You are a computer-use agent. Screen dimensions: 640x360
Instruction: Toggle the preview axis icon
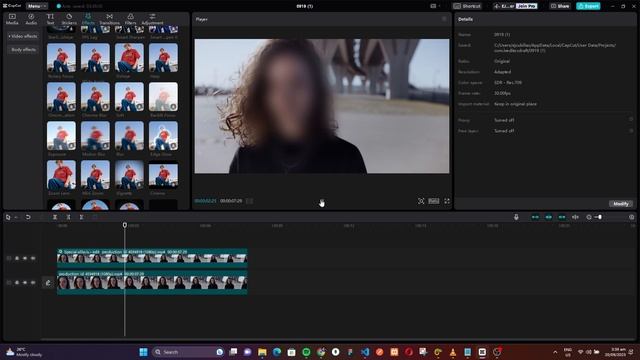click(576, 217)
